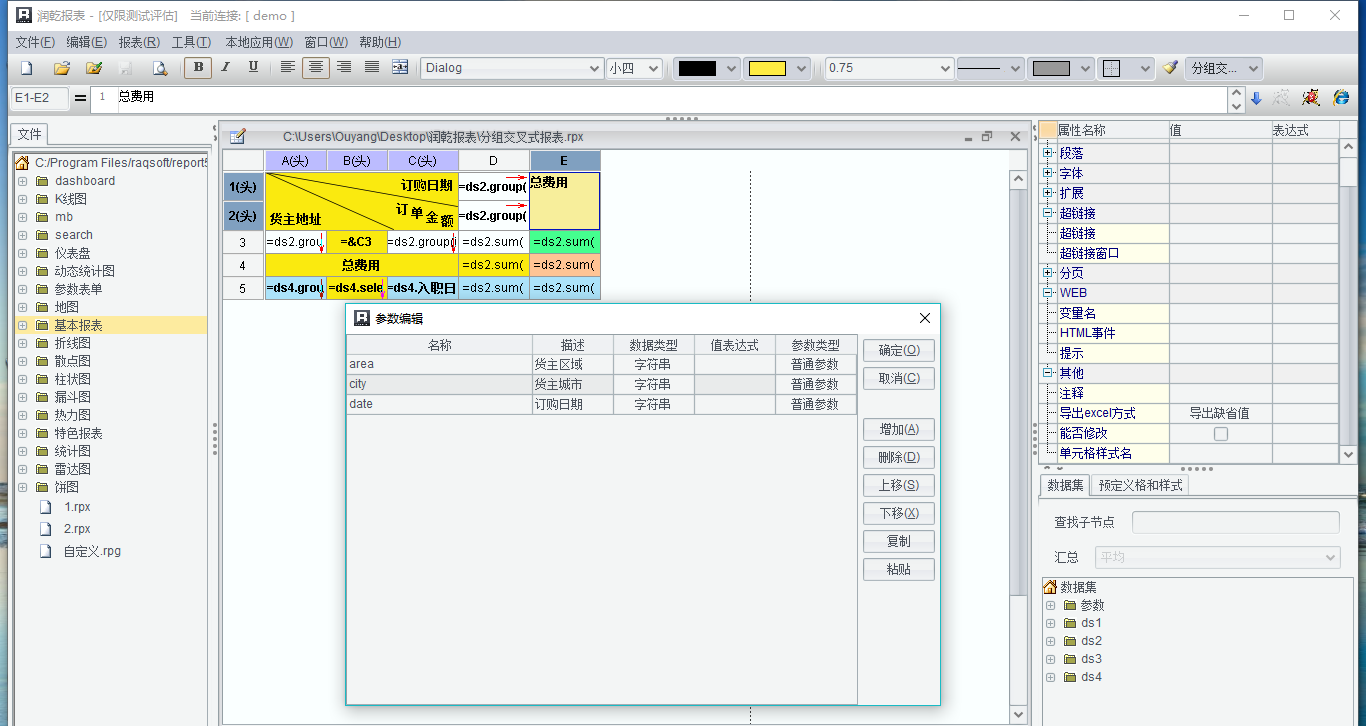Preview report in Internet Explorer icon
This screenshot has width=1366, height=726.
click(x=1341, y=98)
